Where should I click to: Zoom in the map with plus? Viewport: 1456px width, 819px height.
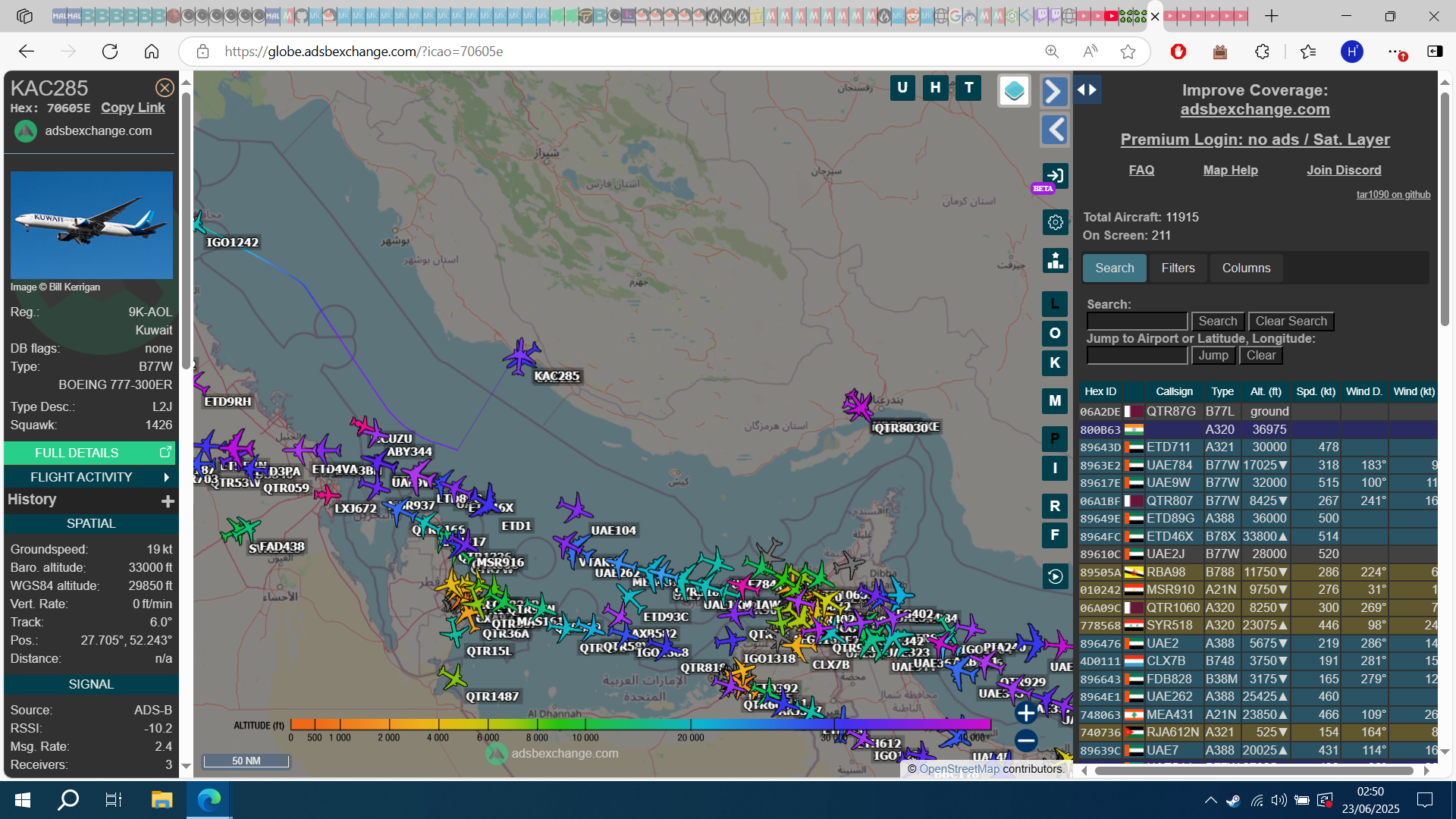[x=1026, y=713]
